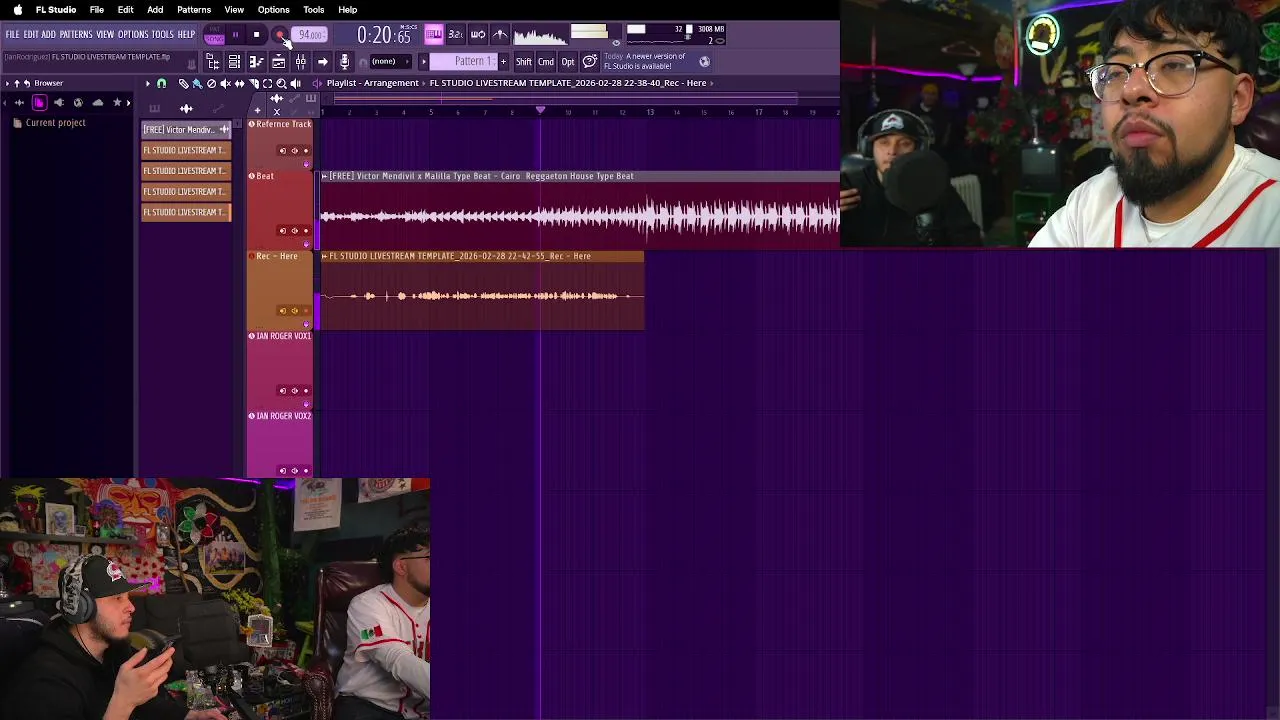
Task: Click the playlist horizontal scrollbar
Action: point(566,98)
